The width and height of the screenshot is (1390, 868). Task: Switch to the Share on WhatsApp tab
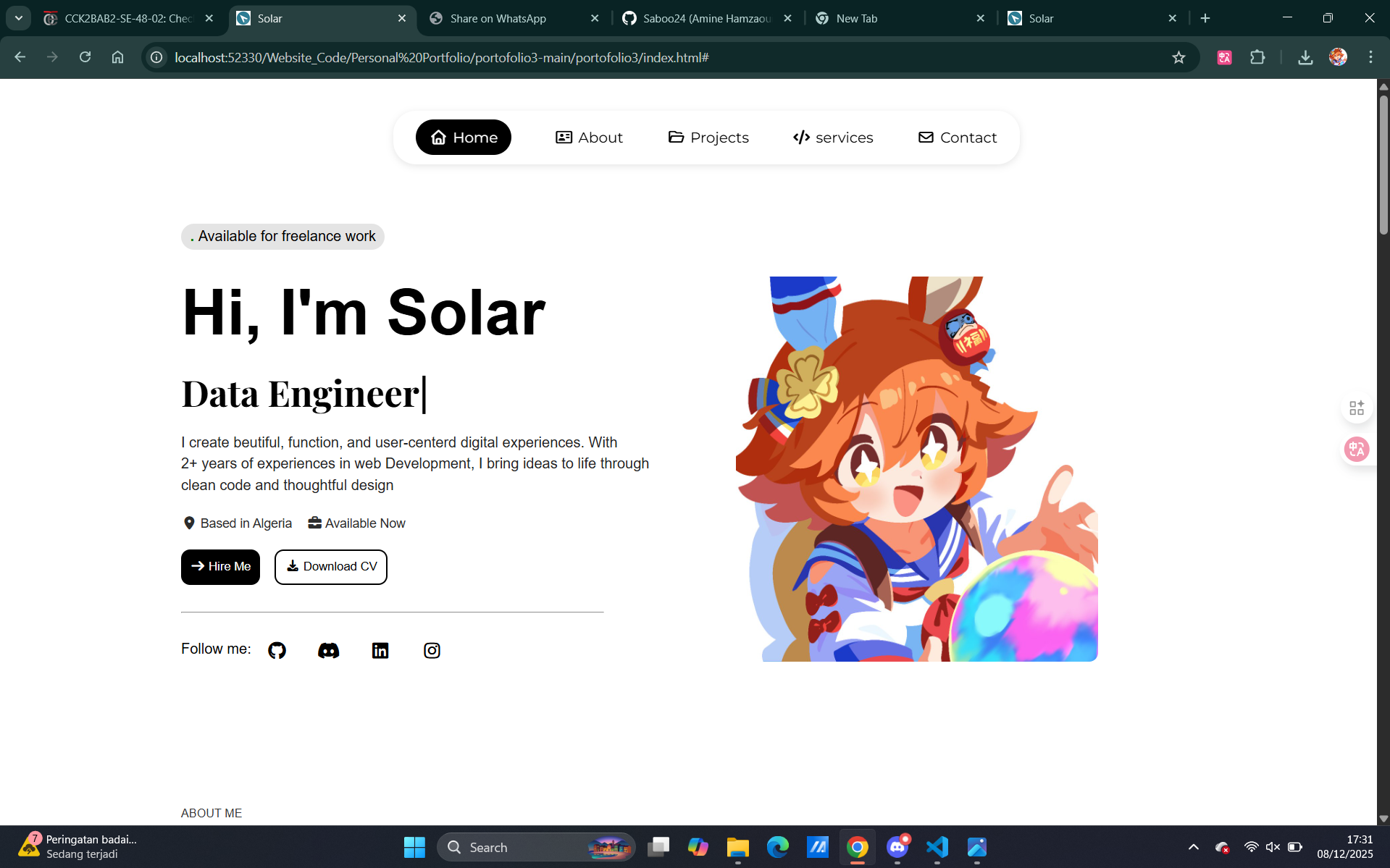coord(497,18)
